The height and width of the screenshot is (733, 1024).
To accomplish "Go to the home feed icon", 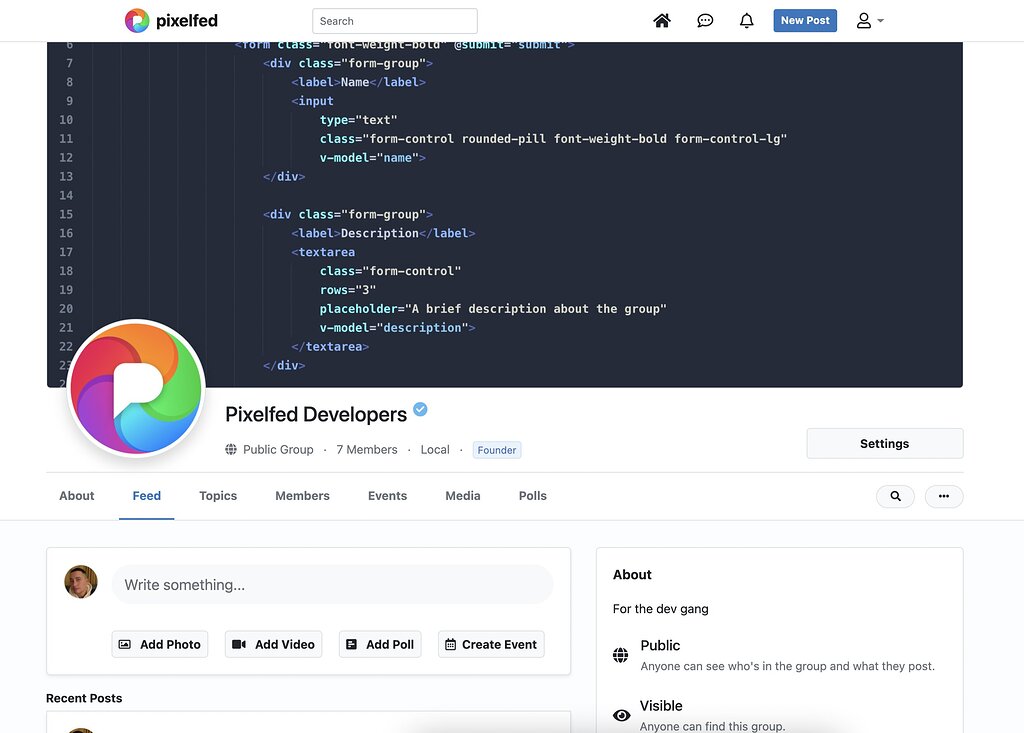I will pyautogui.click(x=662, y=21).
